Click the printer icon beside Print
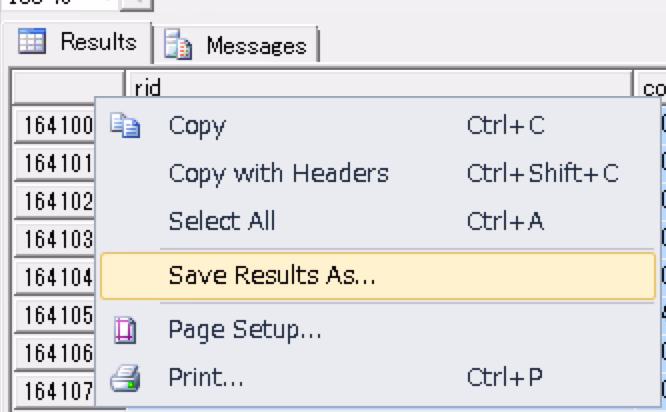Viewport: 666px width, 412px height. pyautogui.click(x=125, y=378)
